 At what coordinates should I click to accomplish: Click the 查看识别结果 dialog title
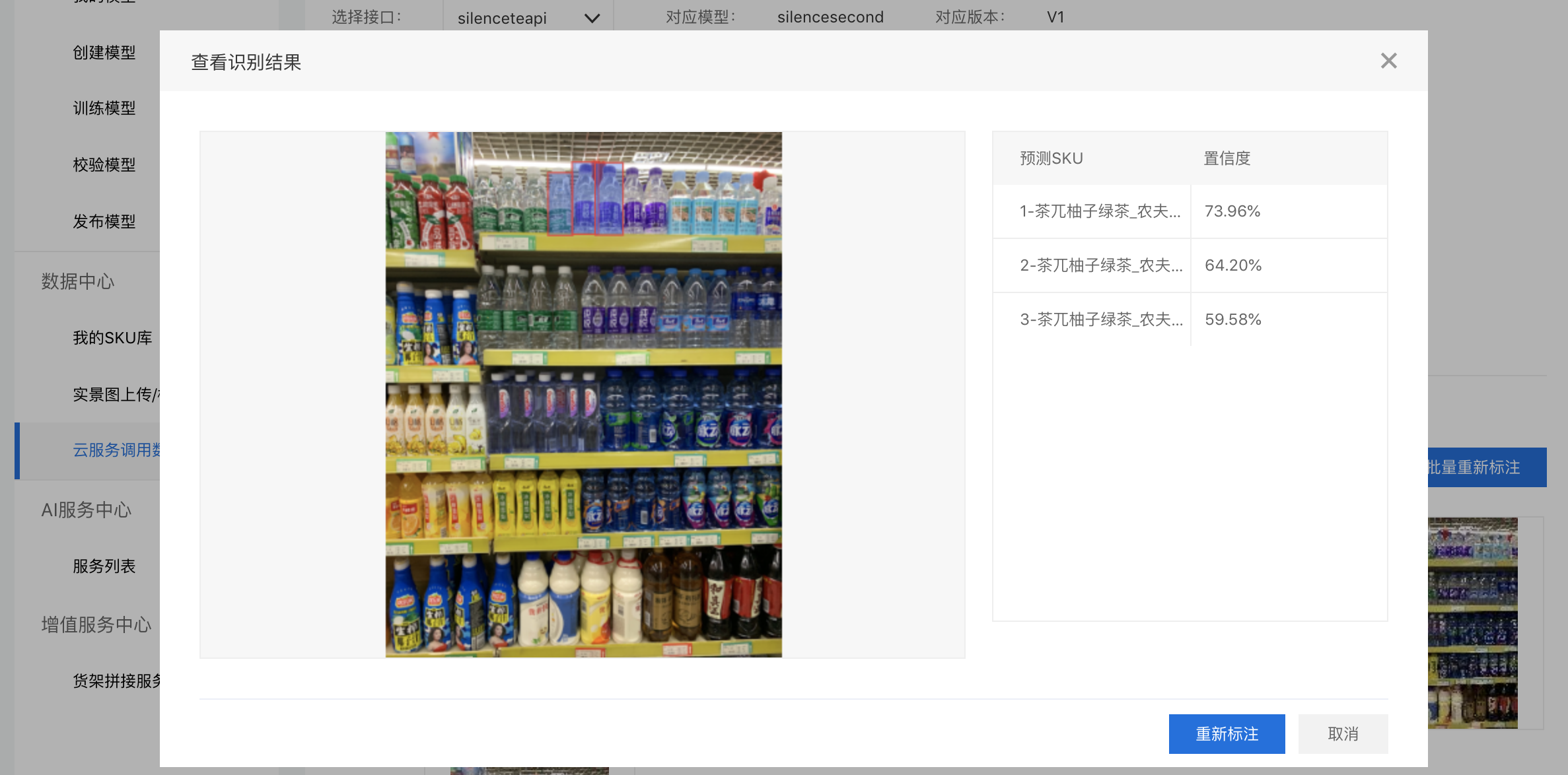(x=246, y=62)
